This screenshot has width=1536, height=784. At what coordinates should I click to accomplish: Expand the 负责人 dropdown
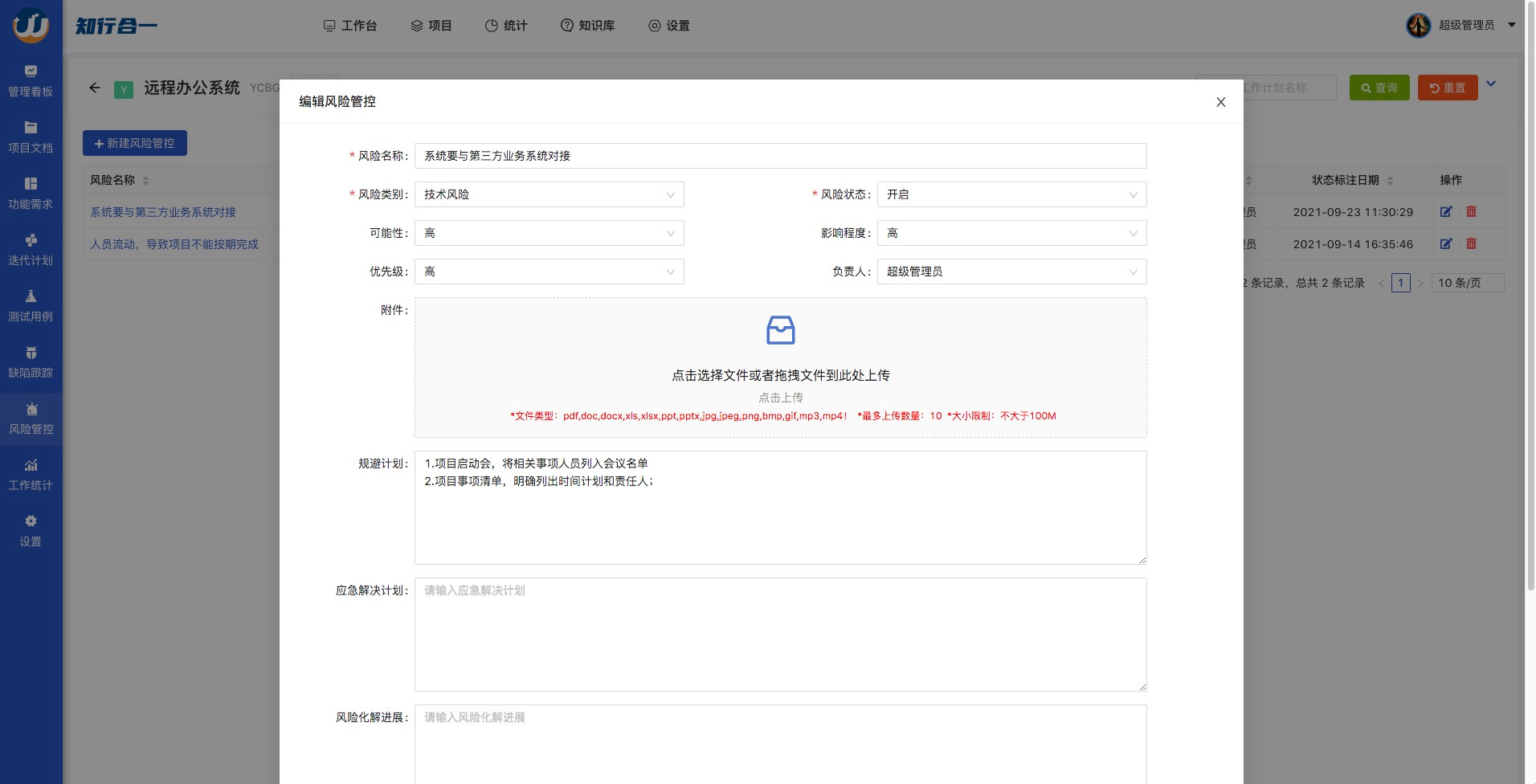pos(1011,272)
